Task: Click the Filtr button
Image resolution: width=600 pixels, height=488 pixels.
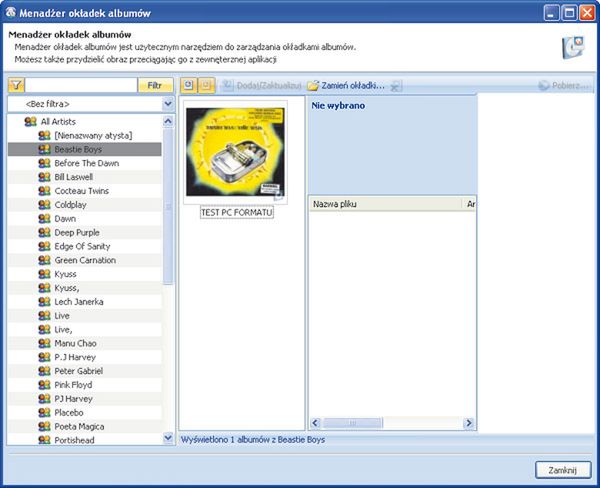Action: click(x=155, y=85)
